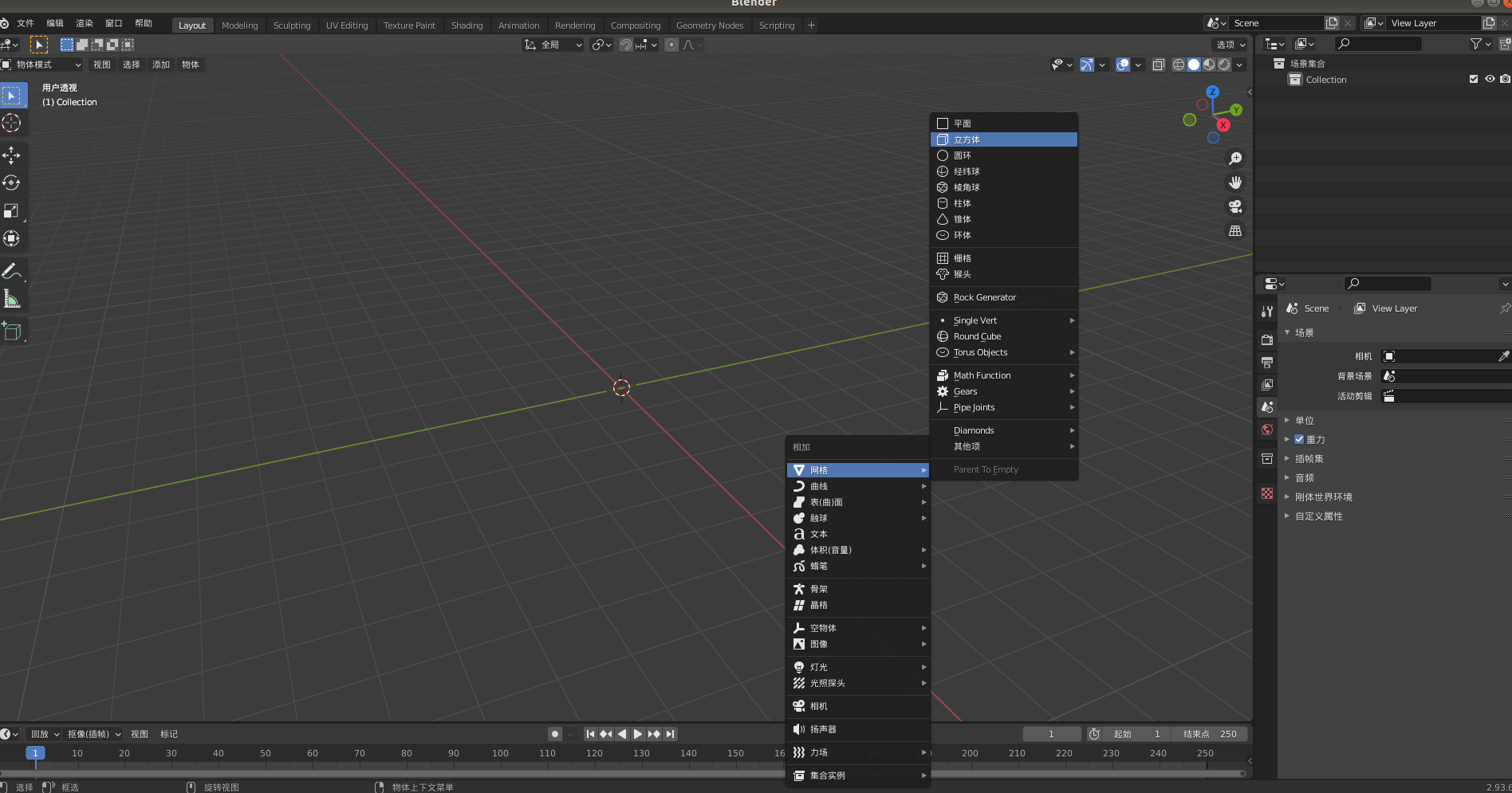The height and width of the screenshot is (793, 1512).
Task: Click frame 1 playhead marker
Action: click(x=35, y=753)
